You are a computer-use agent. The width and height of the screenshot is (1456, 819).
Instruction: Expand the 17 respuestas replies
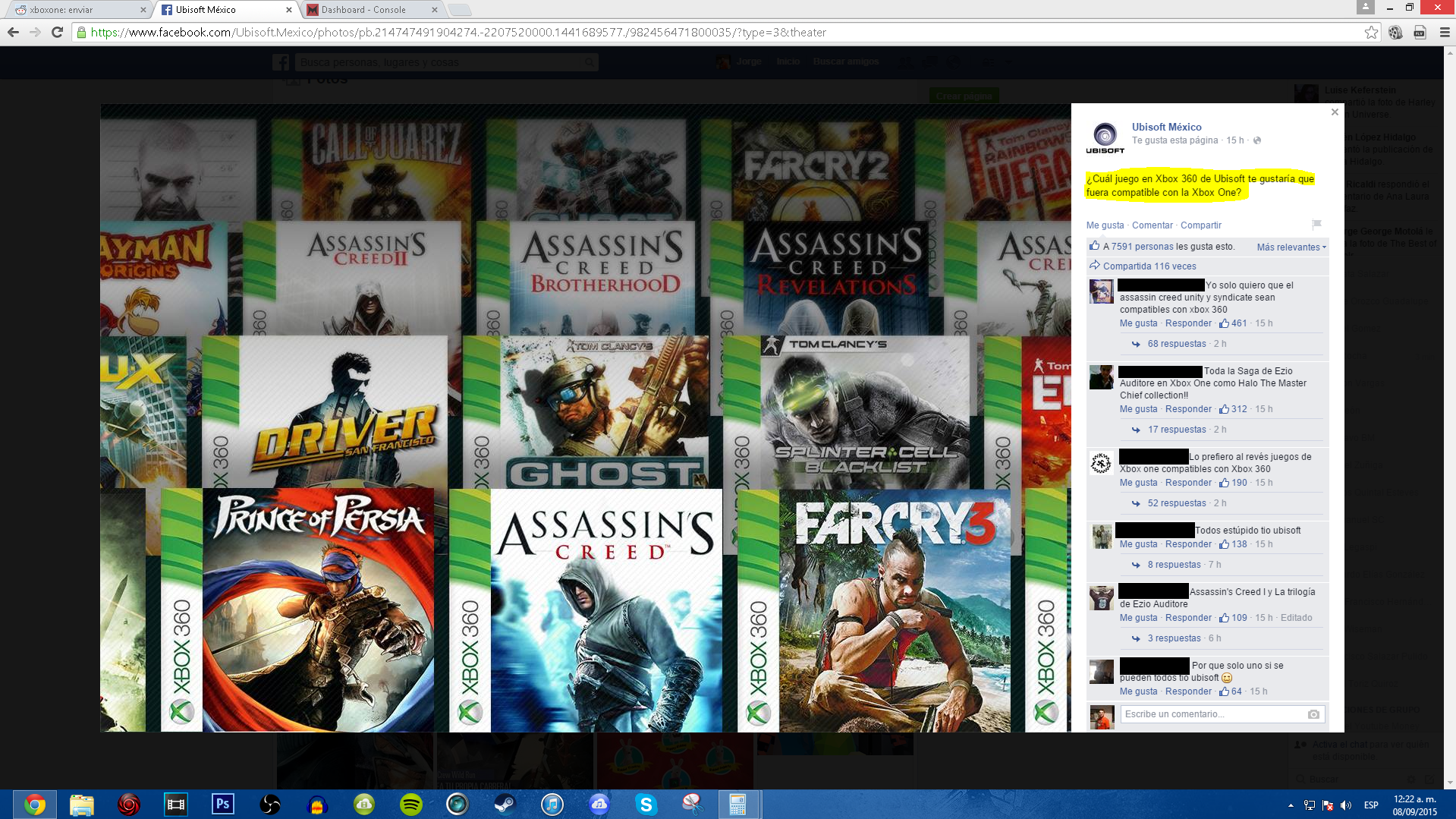click(1177, 430)
